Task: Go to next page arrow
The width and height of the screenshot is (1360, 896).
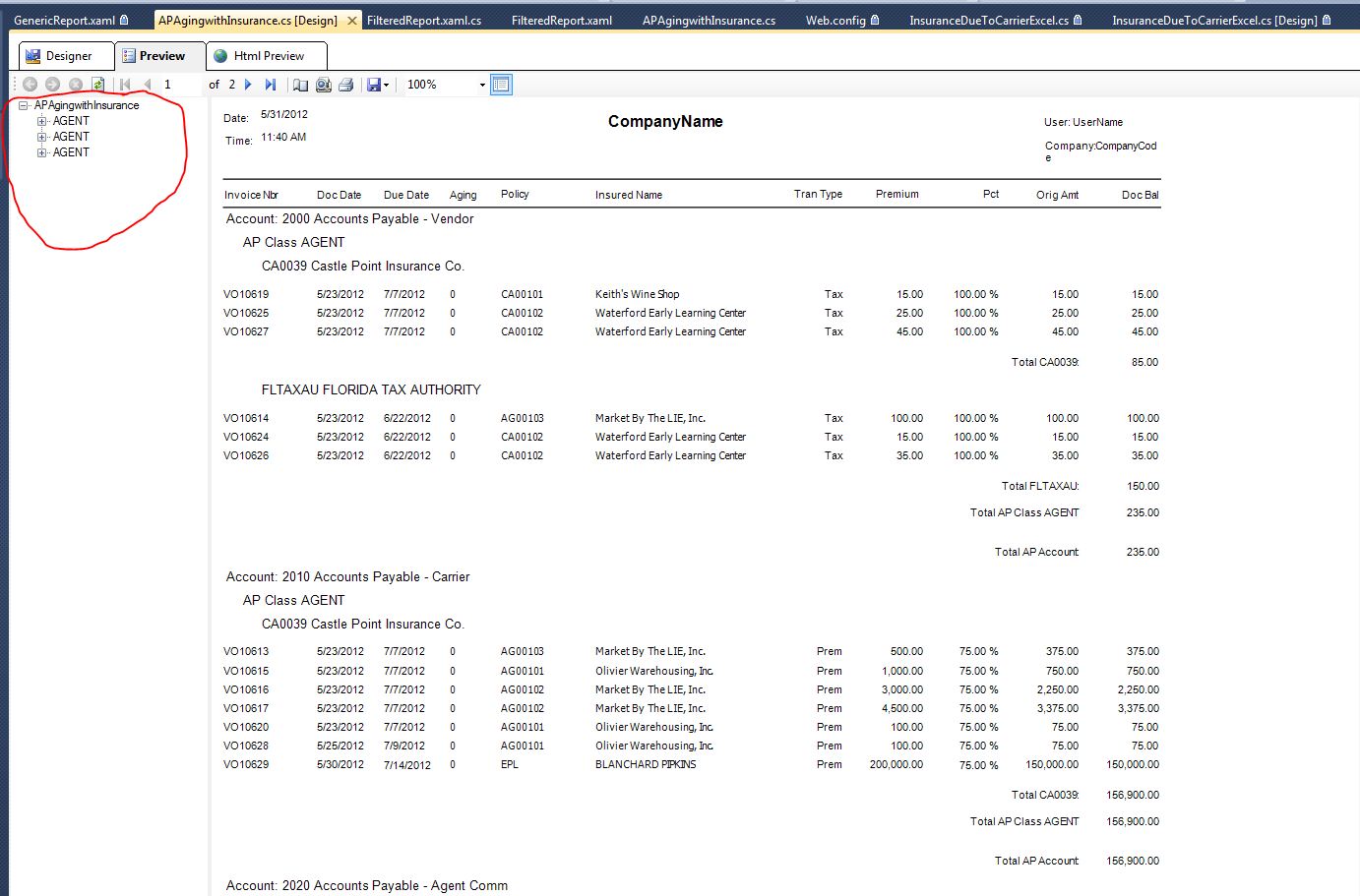Action: click(x=249, y=85)
